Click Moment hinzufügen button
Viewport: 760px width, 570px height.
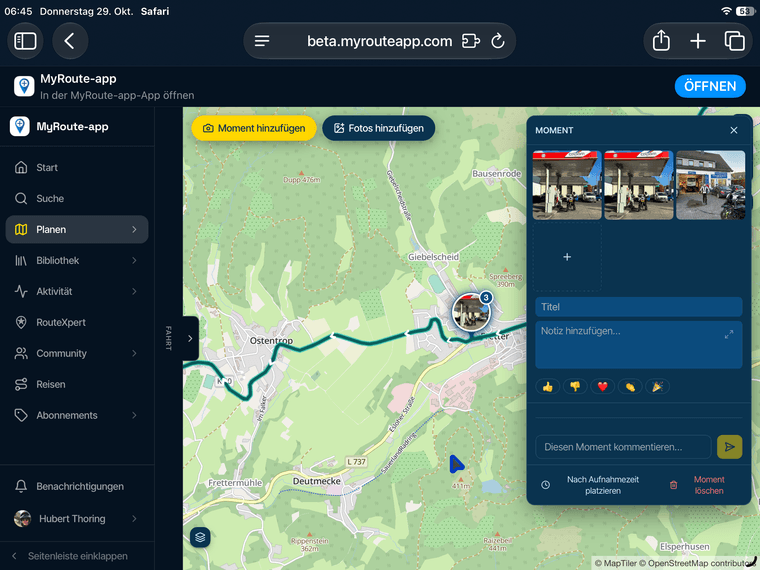click(x=254, y=128)
